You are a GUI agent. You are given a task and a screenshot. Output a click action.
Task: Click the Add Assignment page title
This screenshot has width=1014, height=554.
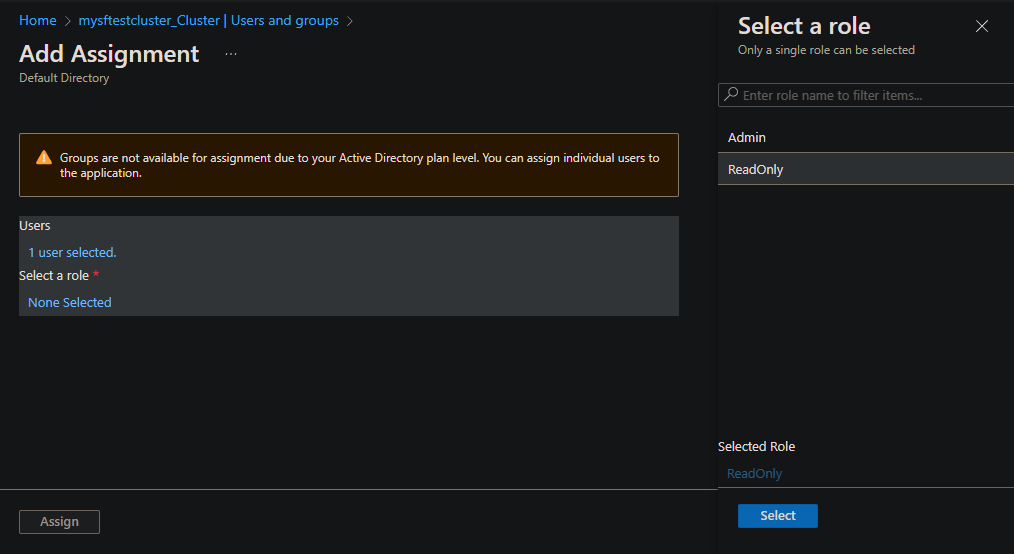pyautogui.click(x=109, y=54)
